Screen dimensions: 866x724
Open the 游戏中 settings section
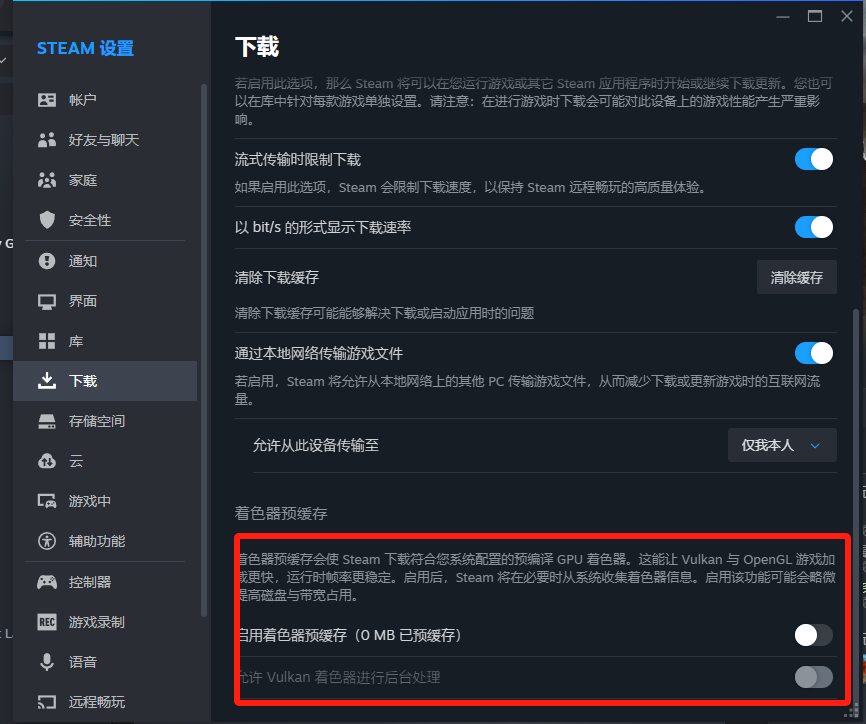click(x=105, y=501)
